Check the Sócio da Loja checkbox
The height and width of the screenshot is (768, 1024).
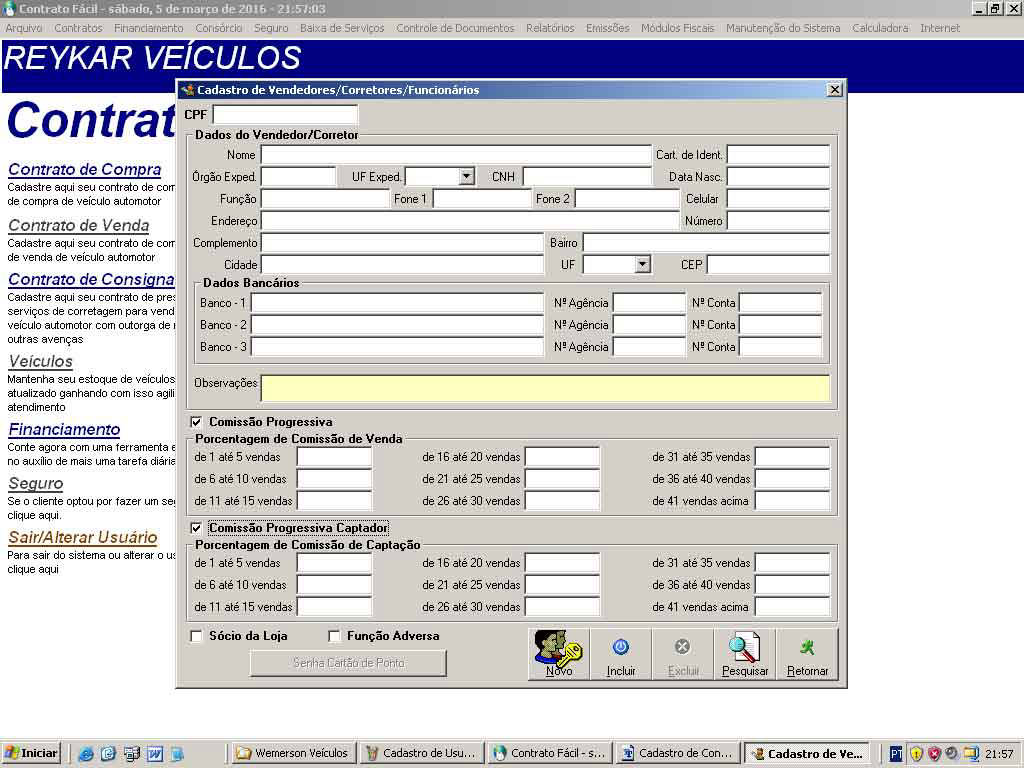tap(196, 636)
